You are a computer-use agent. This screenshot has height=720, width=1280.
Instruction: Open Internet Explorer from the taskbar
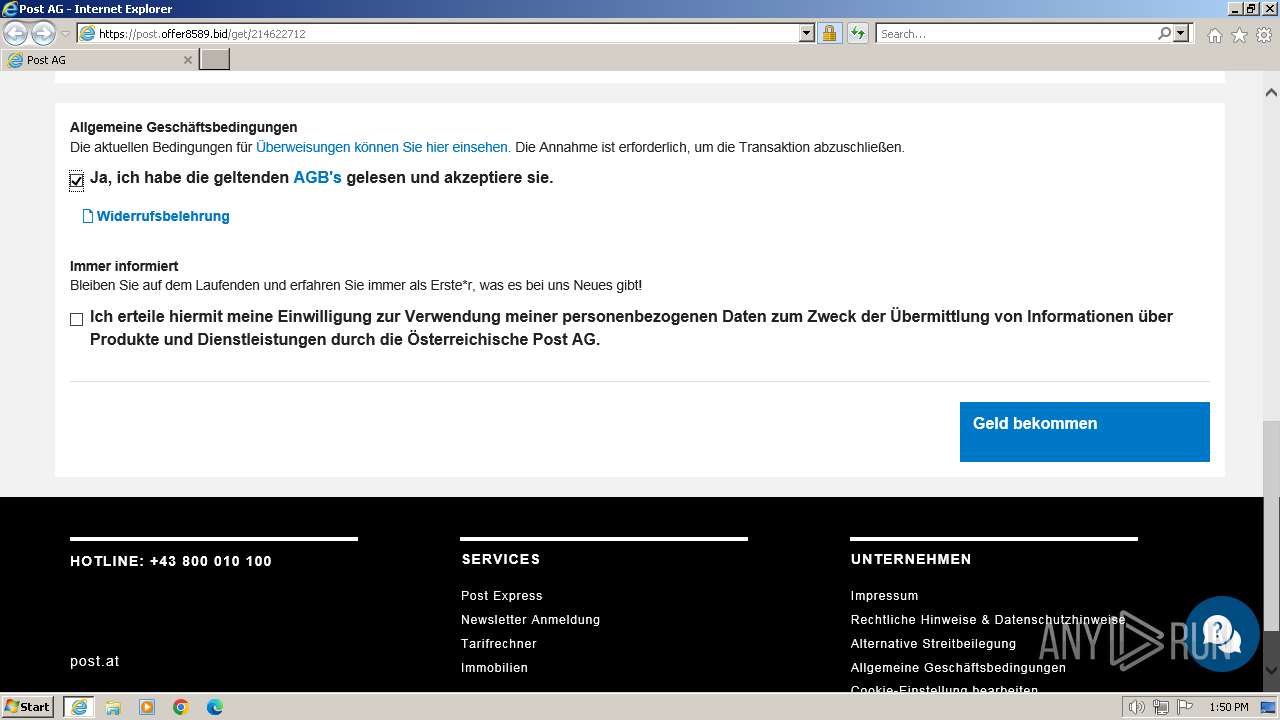pyautogui.click(x=79, y=707)
